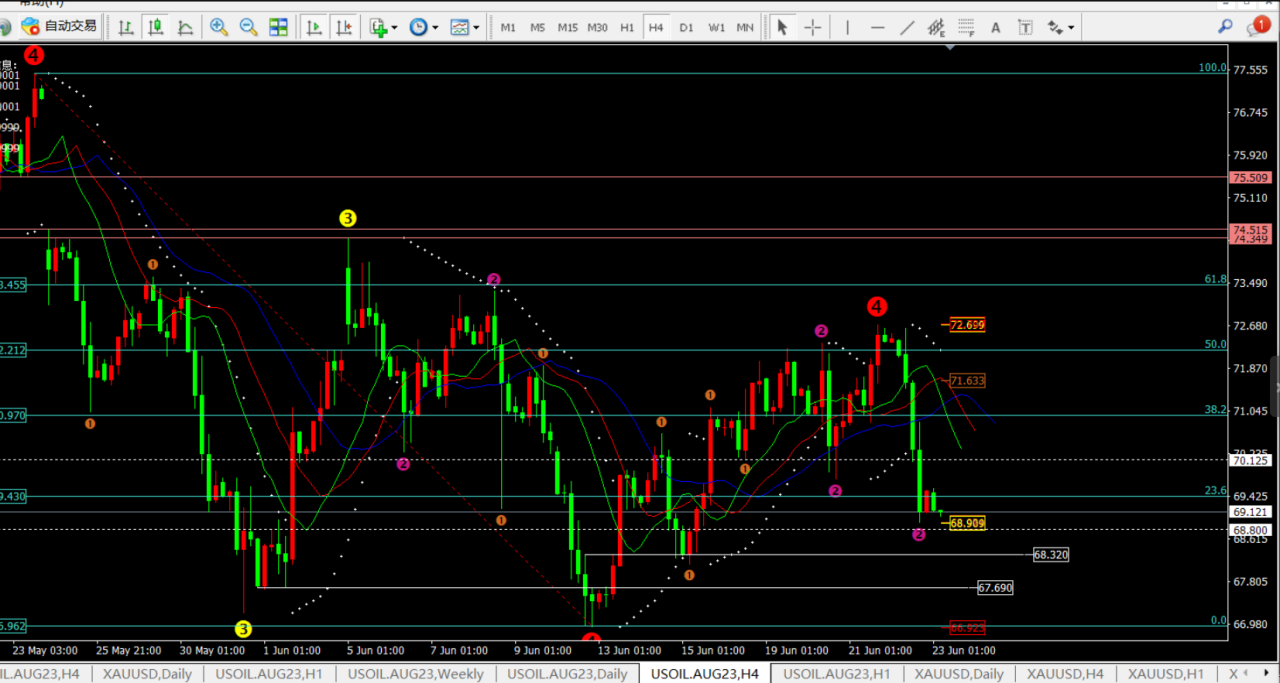Switch to the XAUUSD,H4 tab
Screen dimensions: 1280x683
click(x=1065, y=674)
